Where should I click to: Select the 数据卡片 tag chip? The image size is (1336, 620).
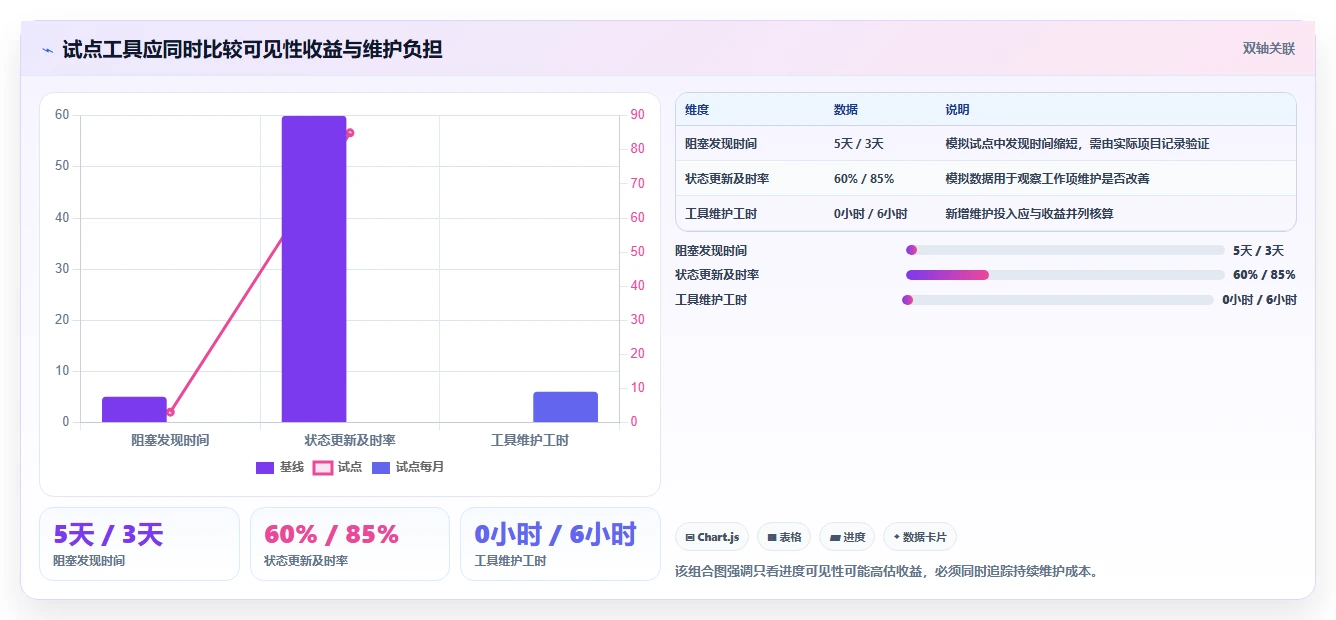coord(920,537)
